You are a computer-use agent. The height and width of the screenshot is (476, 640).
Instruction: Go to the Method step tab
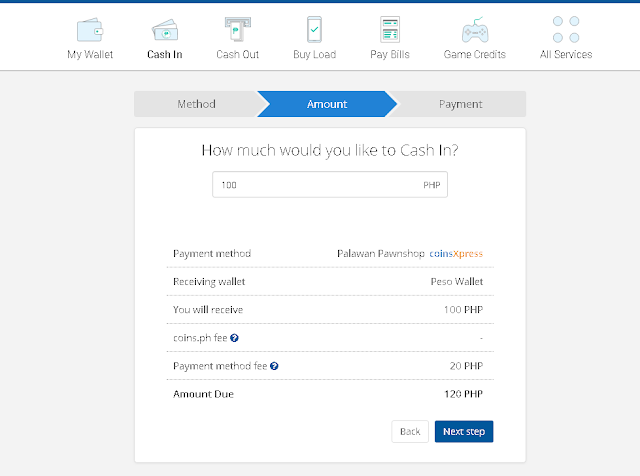point(196,104)
